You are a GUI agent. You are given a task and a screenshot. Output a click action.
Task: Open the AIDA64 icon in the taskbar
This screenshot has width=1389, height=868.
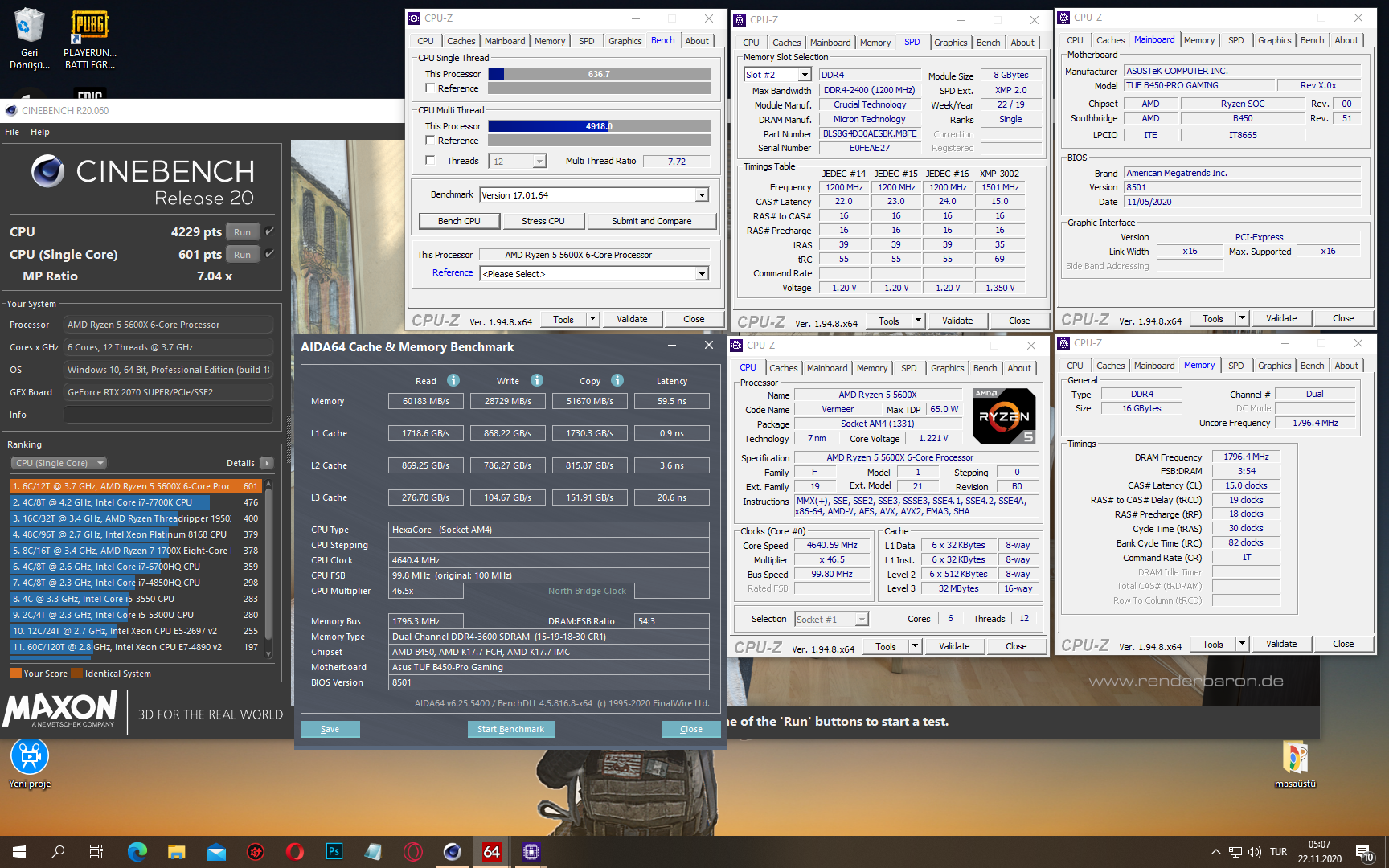click(491, 851)
